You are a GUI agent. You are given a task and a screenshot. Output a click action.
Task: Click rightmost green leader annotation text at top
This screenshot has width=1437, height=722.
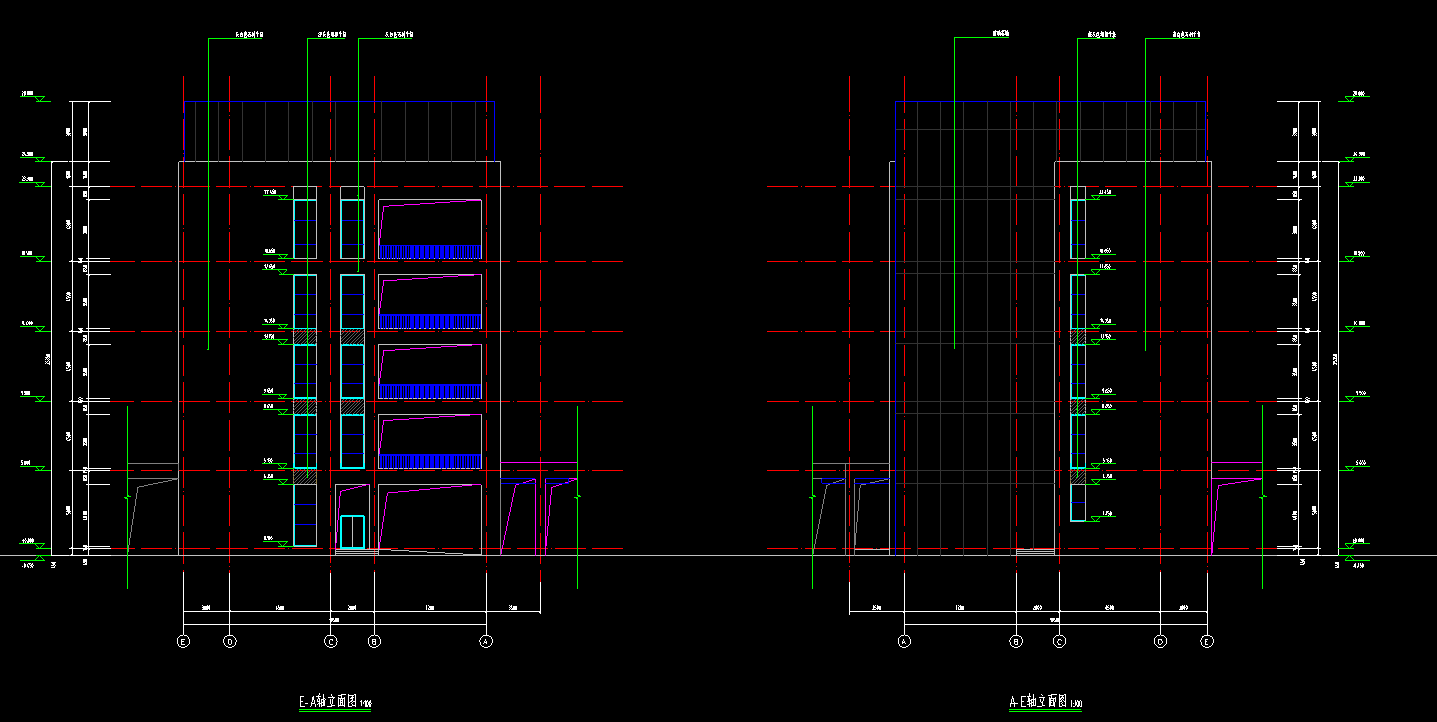coord(1186,35)
